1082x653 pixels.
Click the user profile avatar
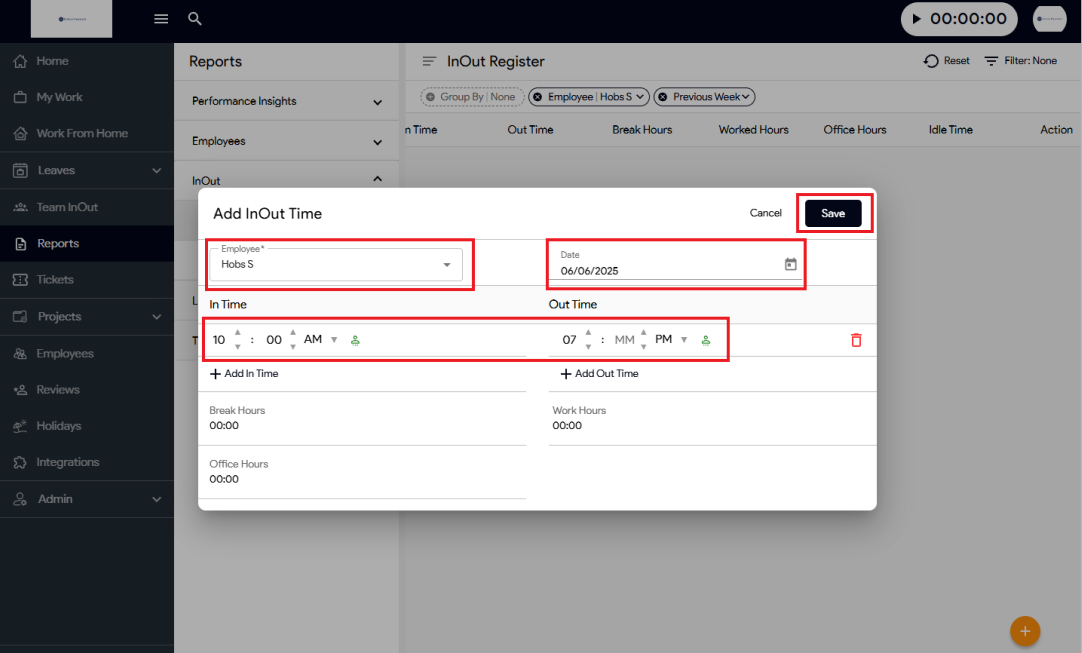pos(1049,19)
